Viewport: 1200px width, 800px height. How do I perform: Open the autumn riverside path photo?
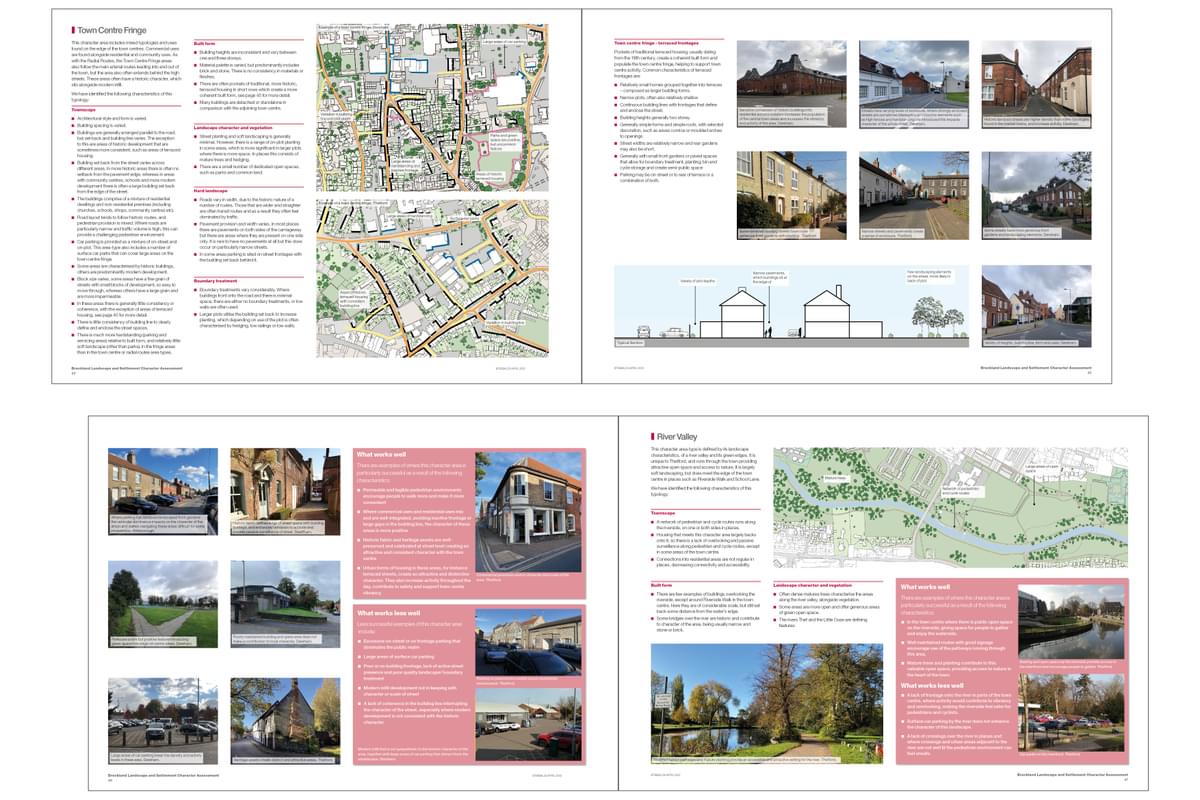(x=766, y=691)
